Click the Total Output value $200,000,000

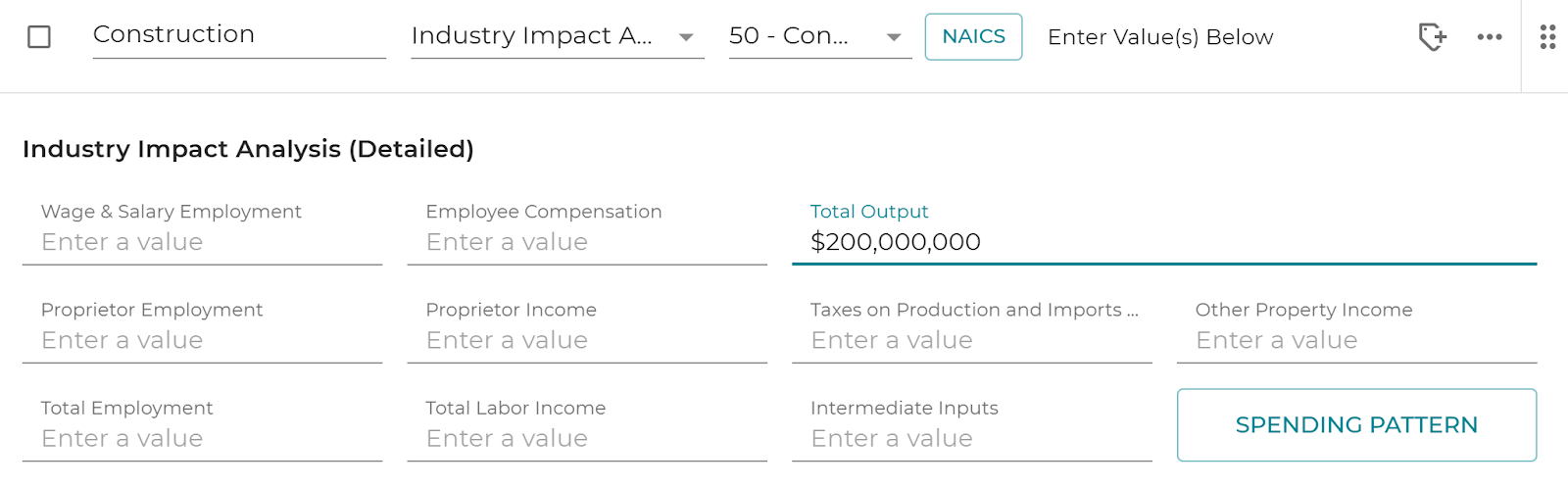click(896, 242)
